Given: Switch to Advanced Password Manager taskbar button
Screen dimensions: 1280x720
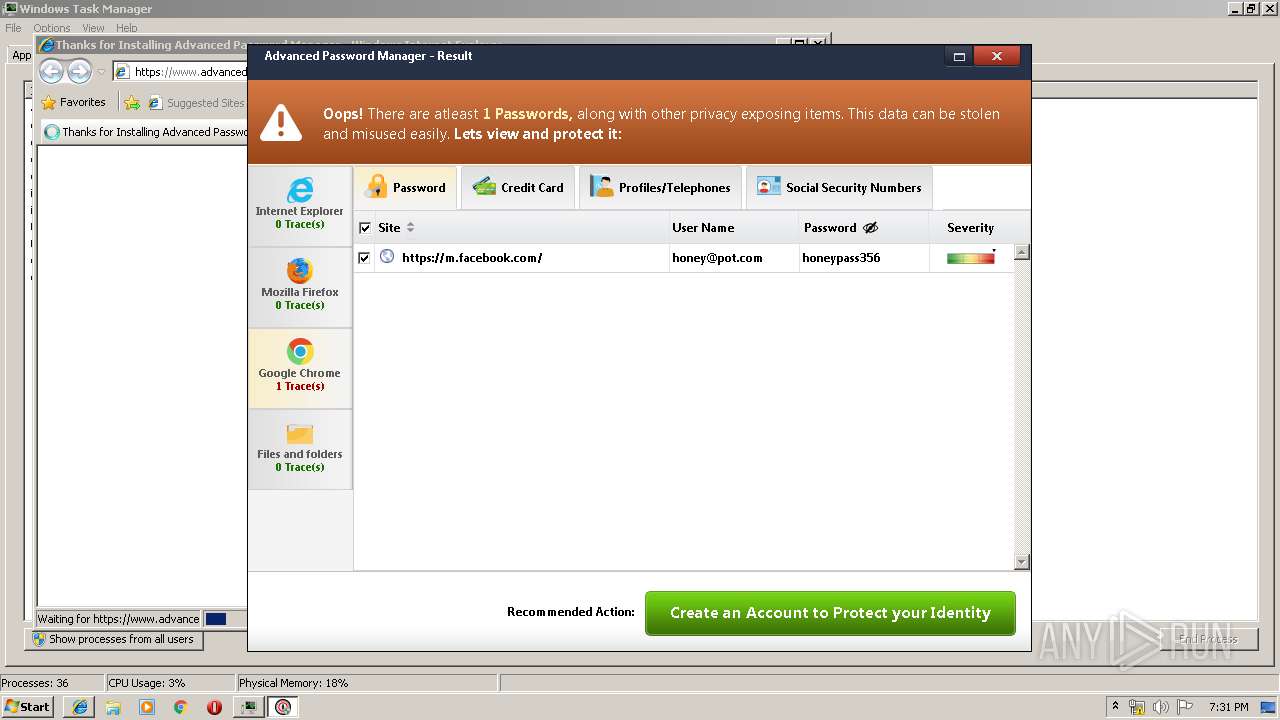Looking at the screenshot, I should click(283, 707).
